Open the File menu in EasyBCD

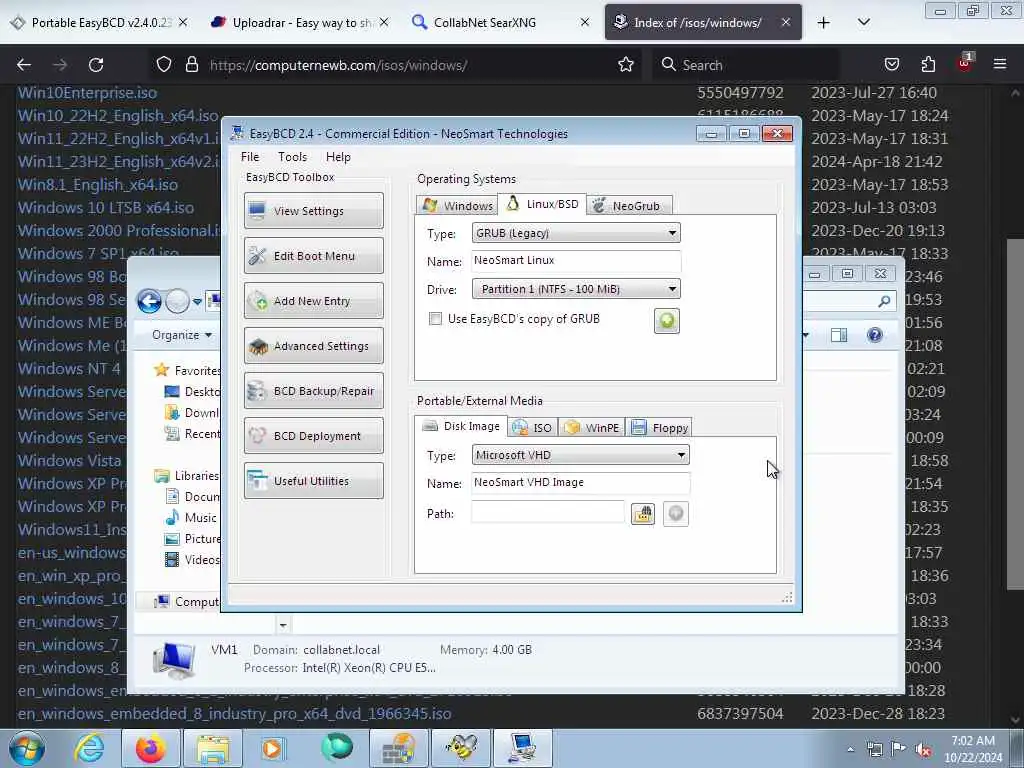pyautogui.click(x=249, y=157)
